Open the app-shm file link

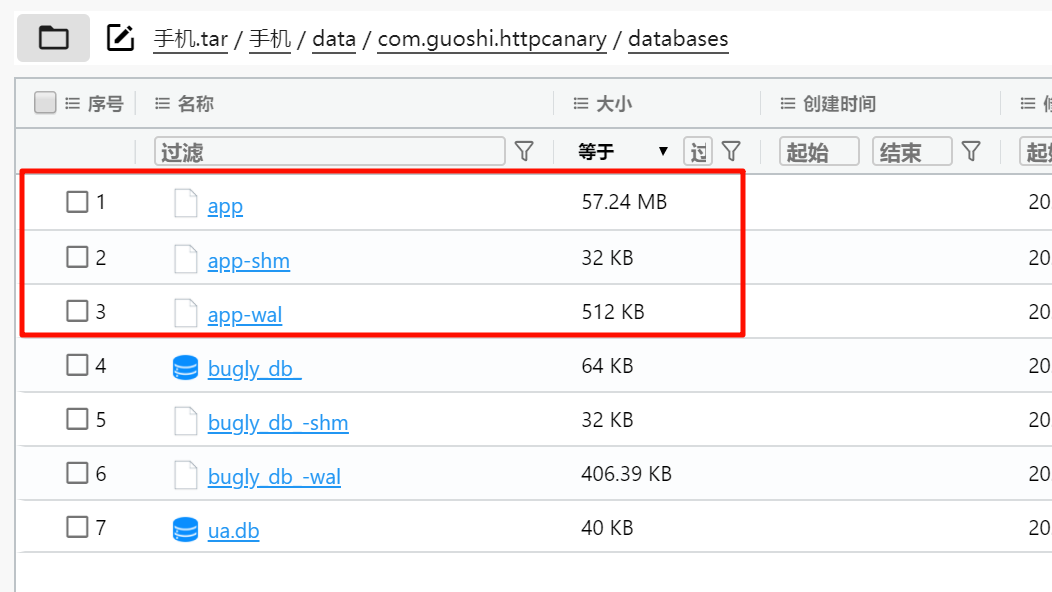click(x=249, y=261)
